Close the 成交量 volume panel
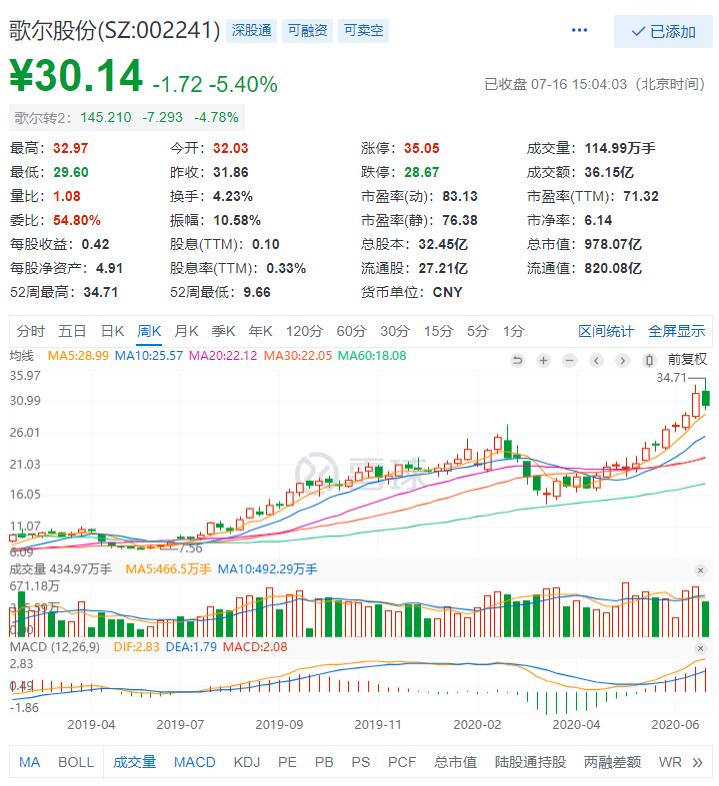 point(700,570)
